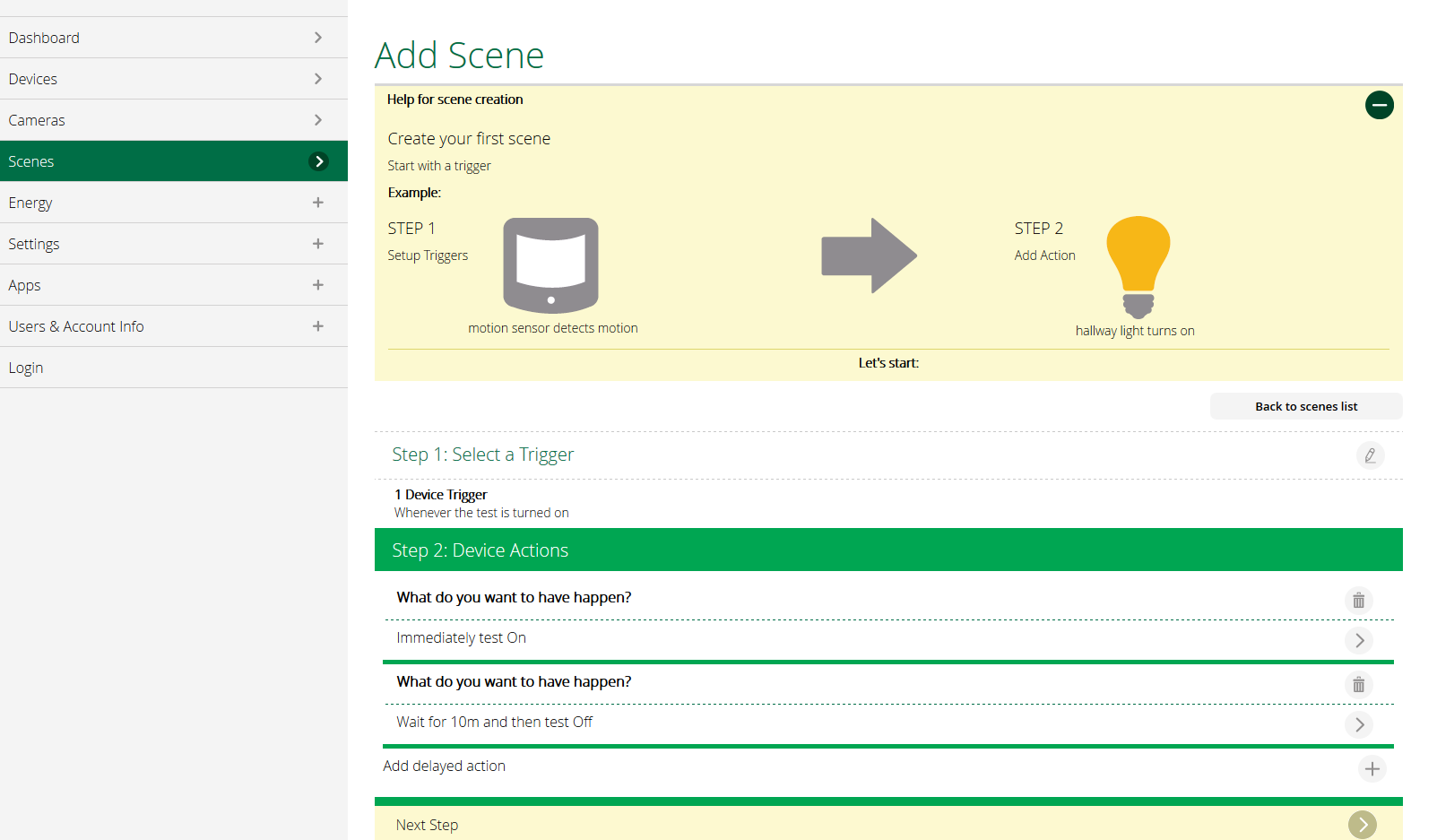This screenshot has height=840, width=1437.
Task: Delete the Wait for 10m action
Action: tap(1359, 685)
